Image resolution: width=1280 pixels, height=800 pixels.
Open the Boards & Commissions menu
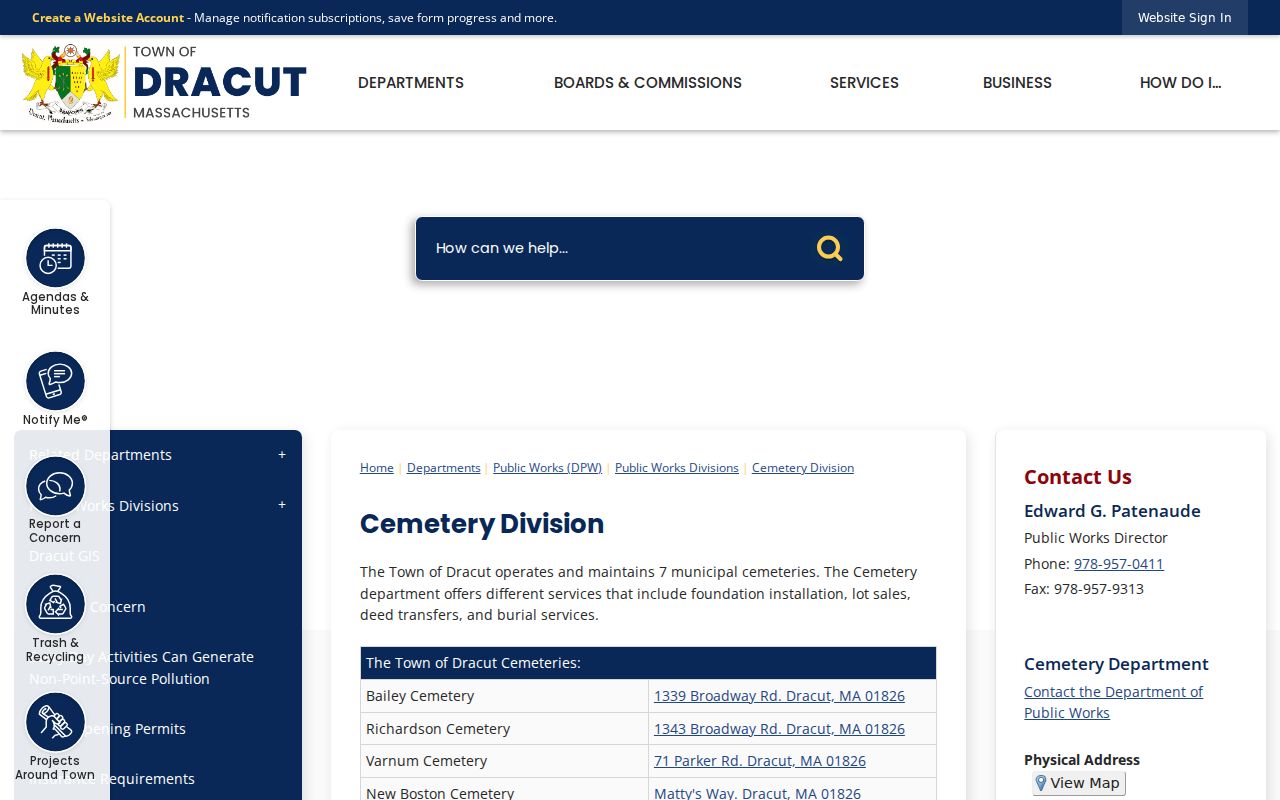coord(648,83)
